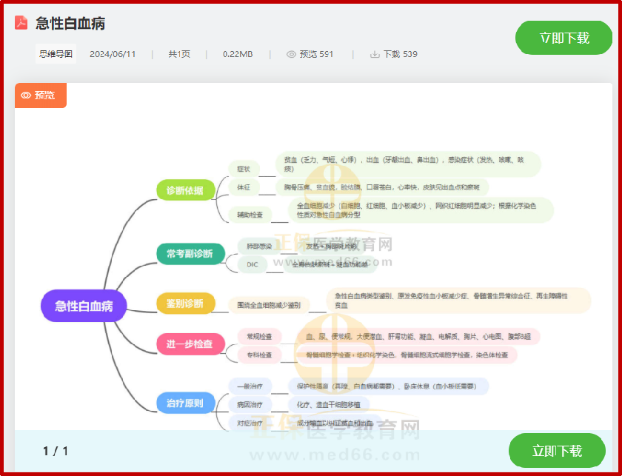Viewport: 622px width, 476px height.
Task: Click the download icon beside 下载 539
Action: point(375,54)
